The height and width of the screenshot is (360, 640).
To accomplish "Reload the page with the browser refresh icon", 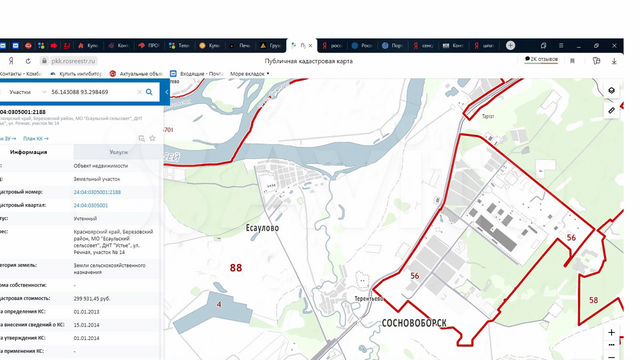I will pos(28,61).
